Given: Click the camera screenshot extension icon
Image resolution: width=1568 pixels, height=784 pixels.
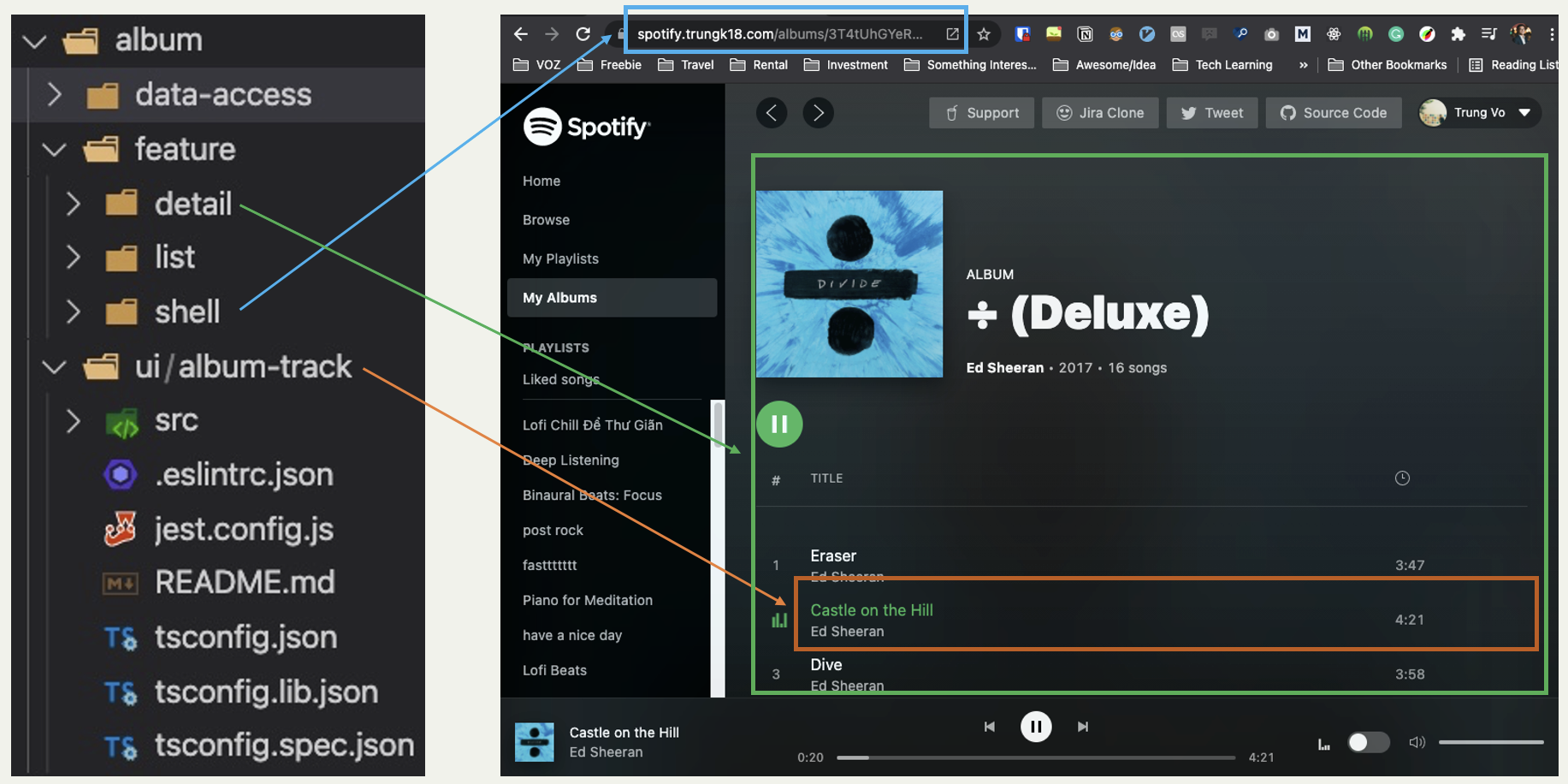Looking at the screenshot, I should tap(1271, 34).
